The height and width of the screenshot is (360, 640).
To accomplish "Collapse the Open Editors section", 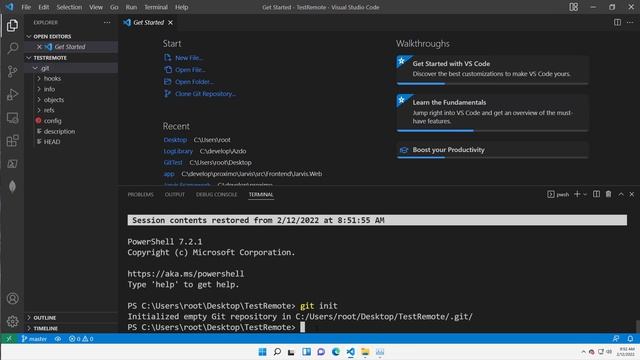I will pos(71,36).
